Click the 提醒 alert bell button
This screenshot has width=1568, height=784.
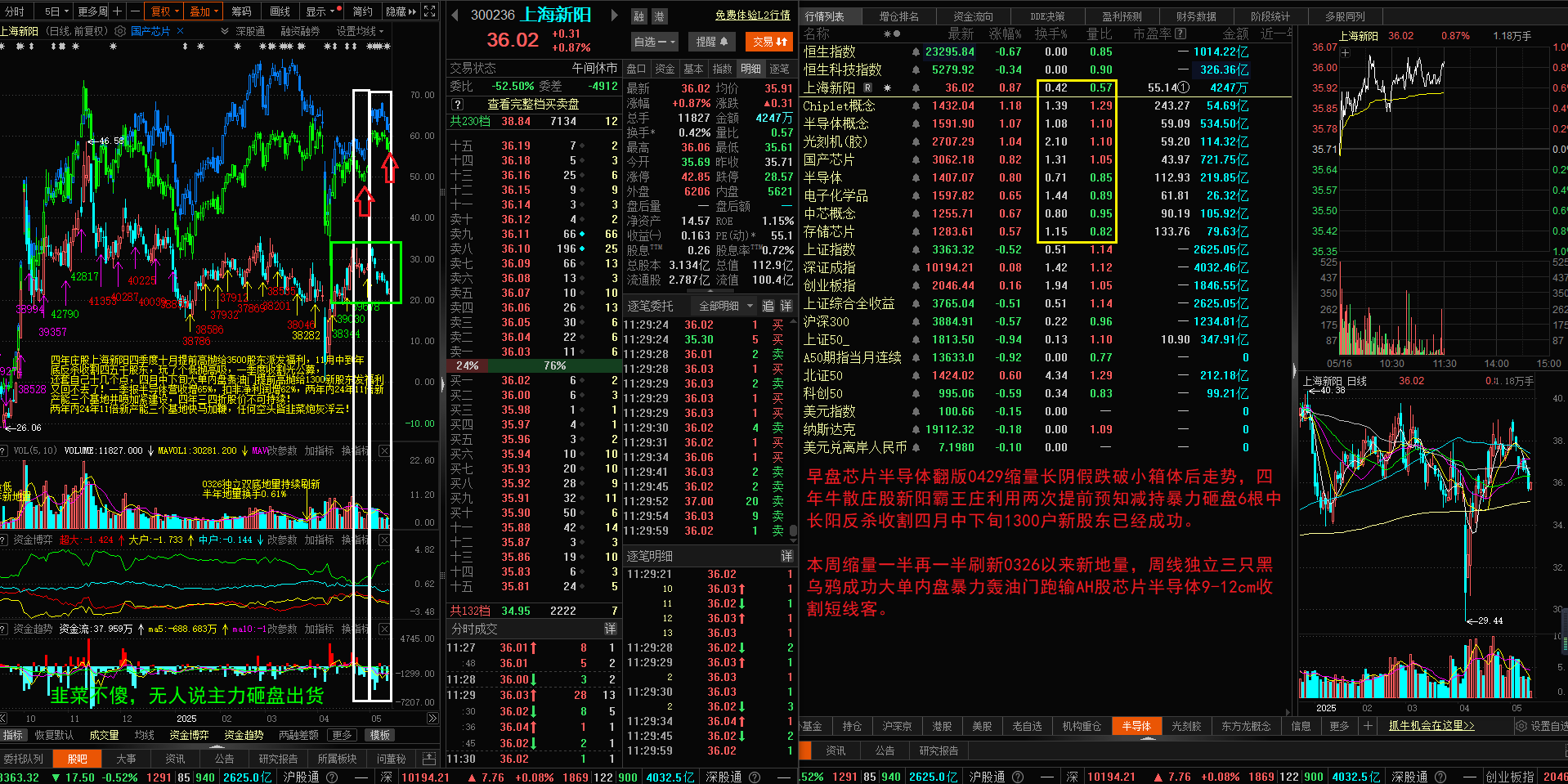[x=711, y=42]
